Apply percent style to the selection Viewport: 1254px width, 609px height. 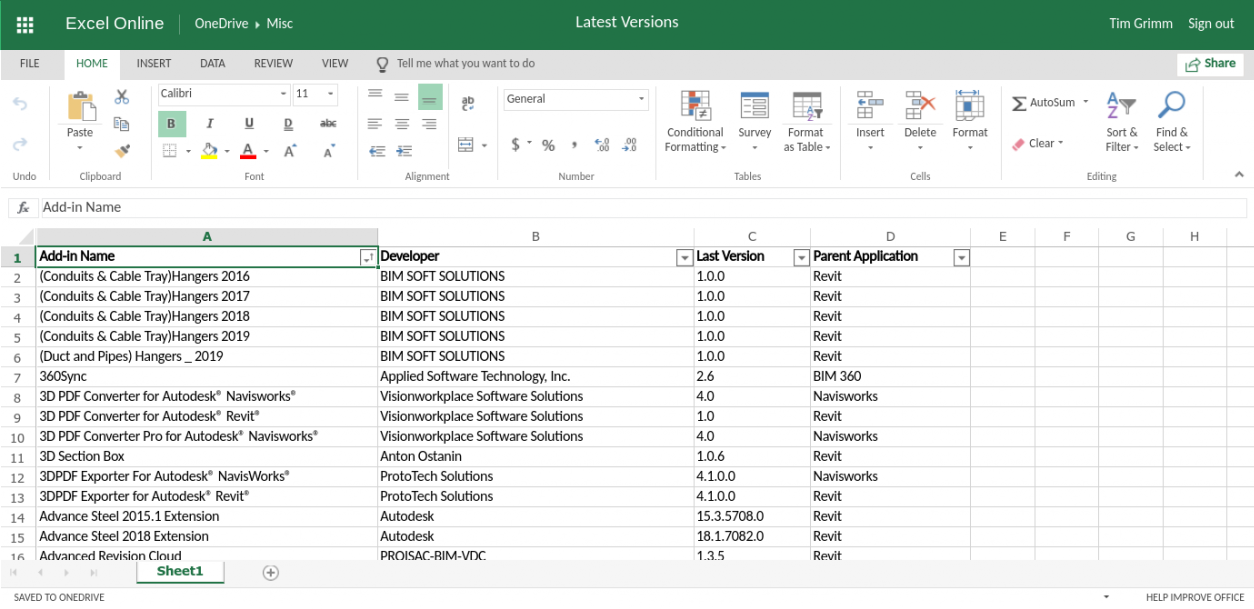point(548,144)
